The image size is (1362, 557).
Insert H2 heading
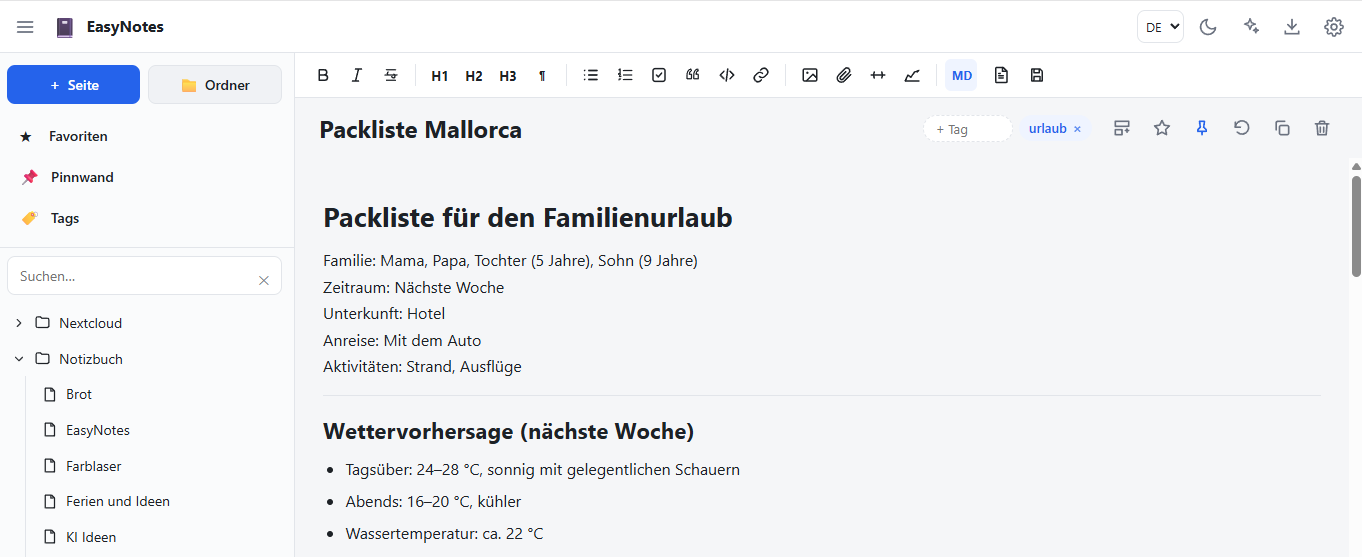474,75
